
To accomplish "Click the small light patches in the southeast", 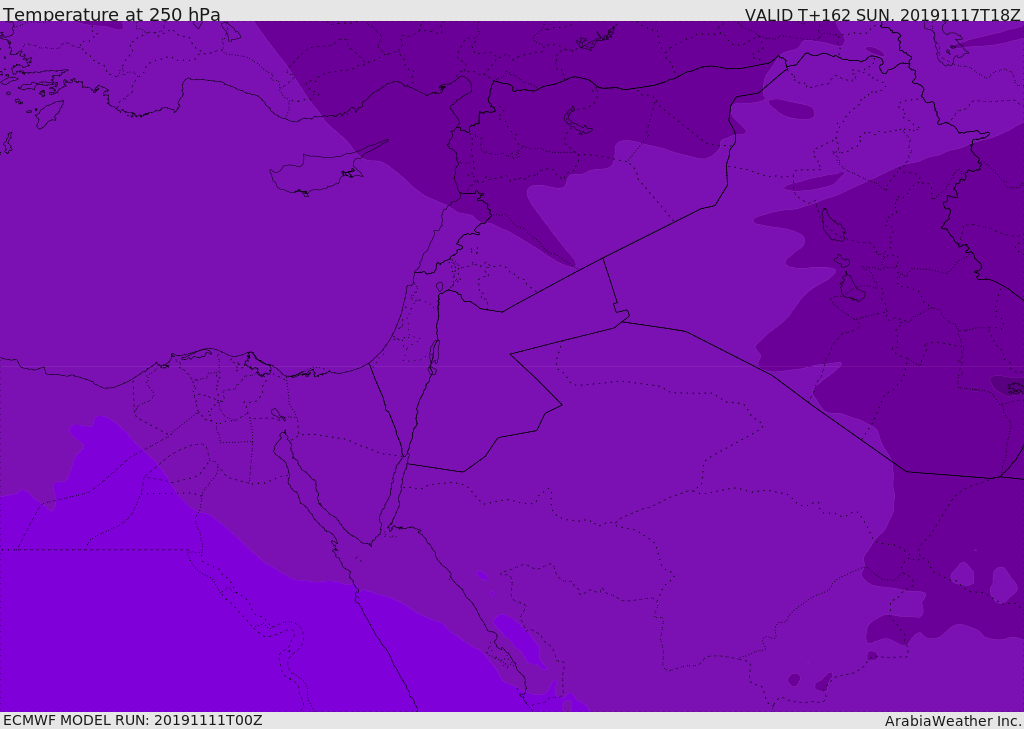I will (1002, 584).
